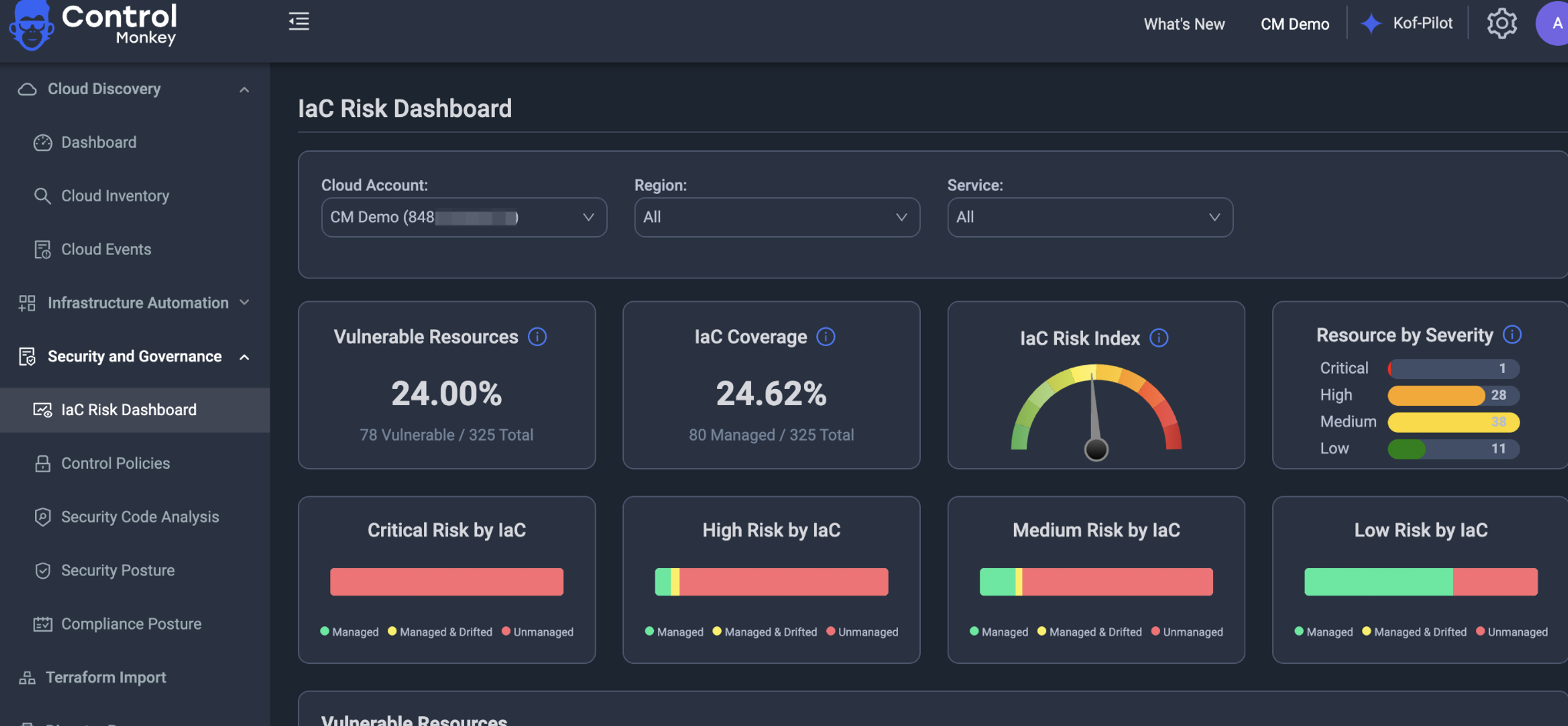Click Vulnerable Resources info icon
1568x726 pixels.
[537, 337]
